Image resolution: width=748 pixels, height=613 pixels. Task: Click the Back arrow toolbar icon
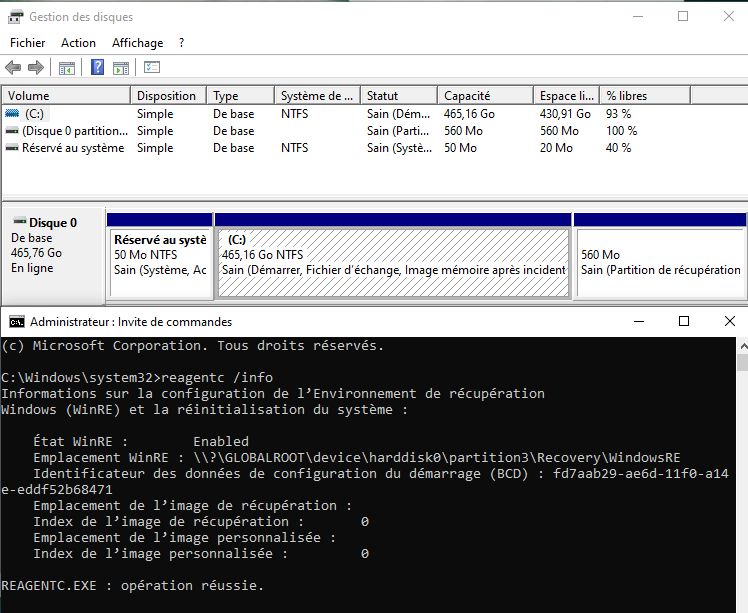point(13,68)
